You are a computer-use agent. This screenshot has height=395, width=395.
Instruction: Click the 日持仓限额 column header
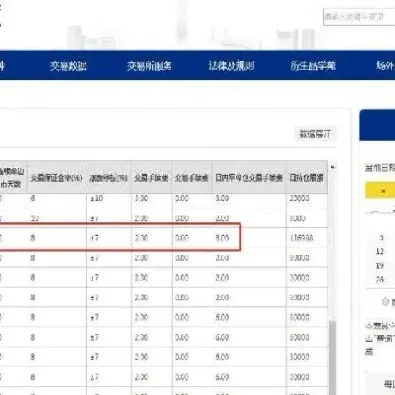click(x=307, y=178)
